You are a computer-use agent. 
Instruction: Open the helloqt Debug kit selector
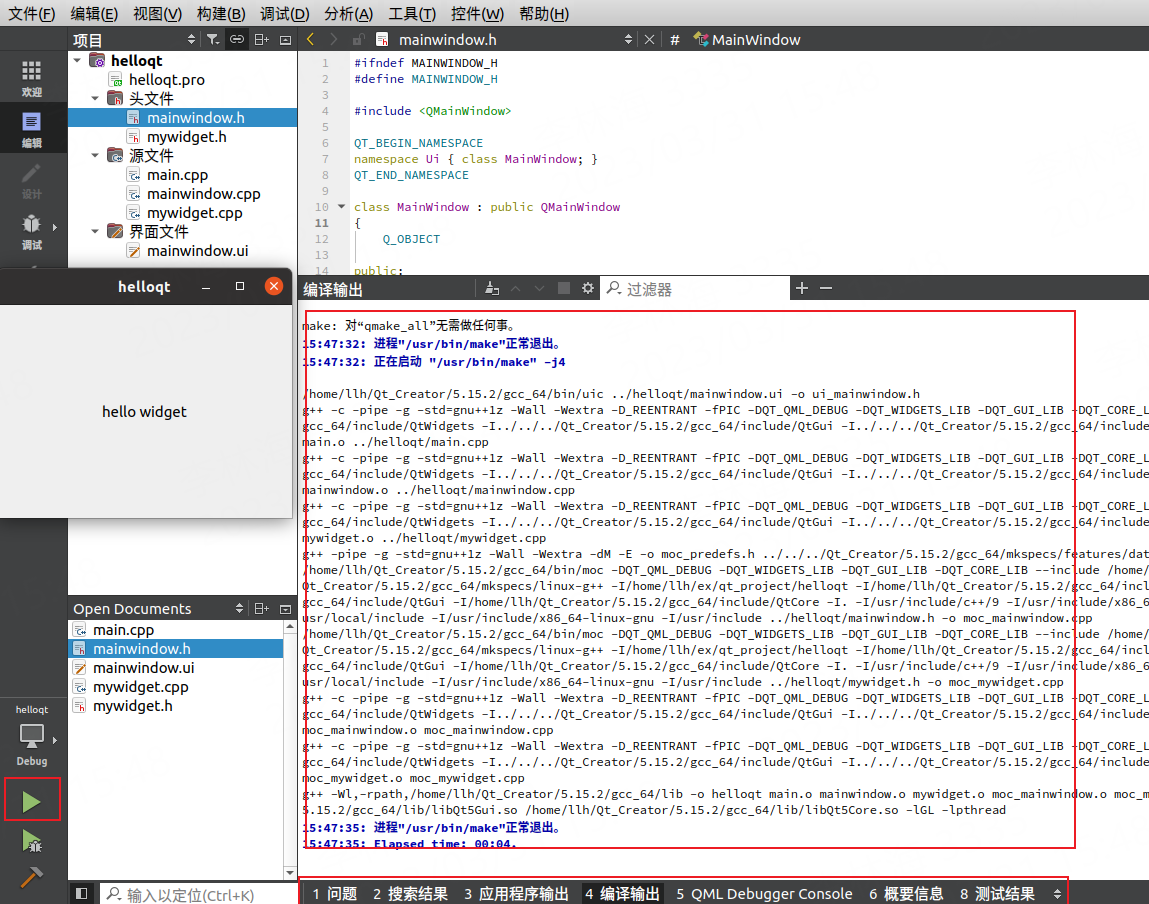point(32,736)
